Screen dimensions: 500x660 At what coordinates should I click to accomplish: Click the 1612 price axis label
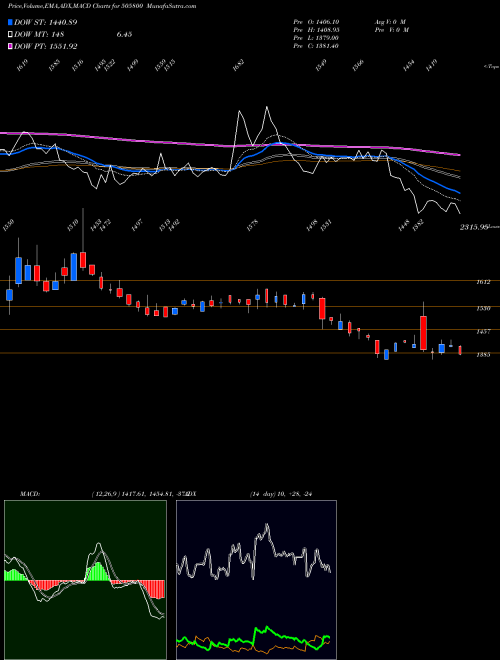click(483, 282)
